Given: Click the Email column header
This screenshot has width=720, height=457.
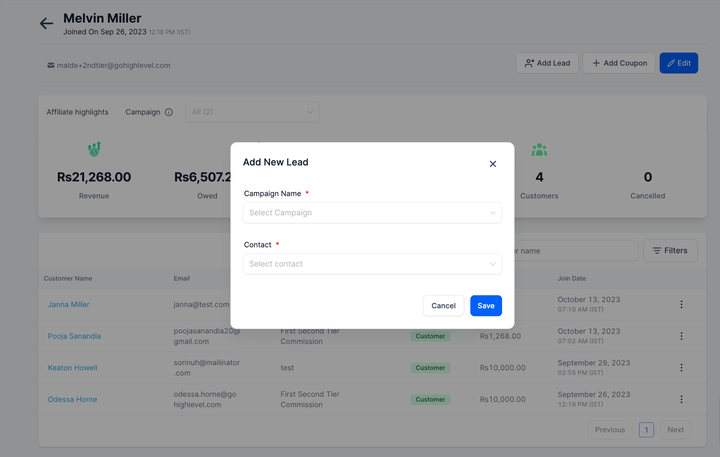Looking at the screenshot, I should click(x=181, y=278).
